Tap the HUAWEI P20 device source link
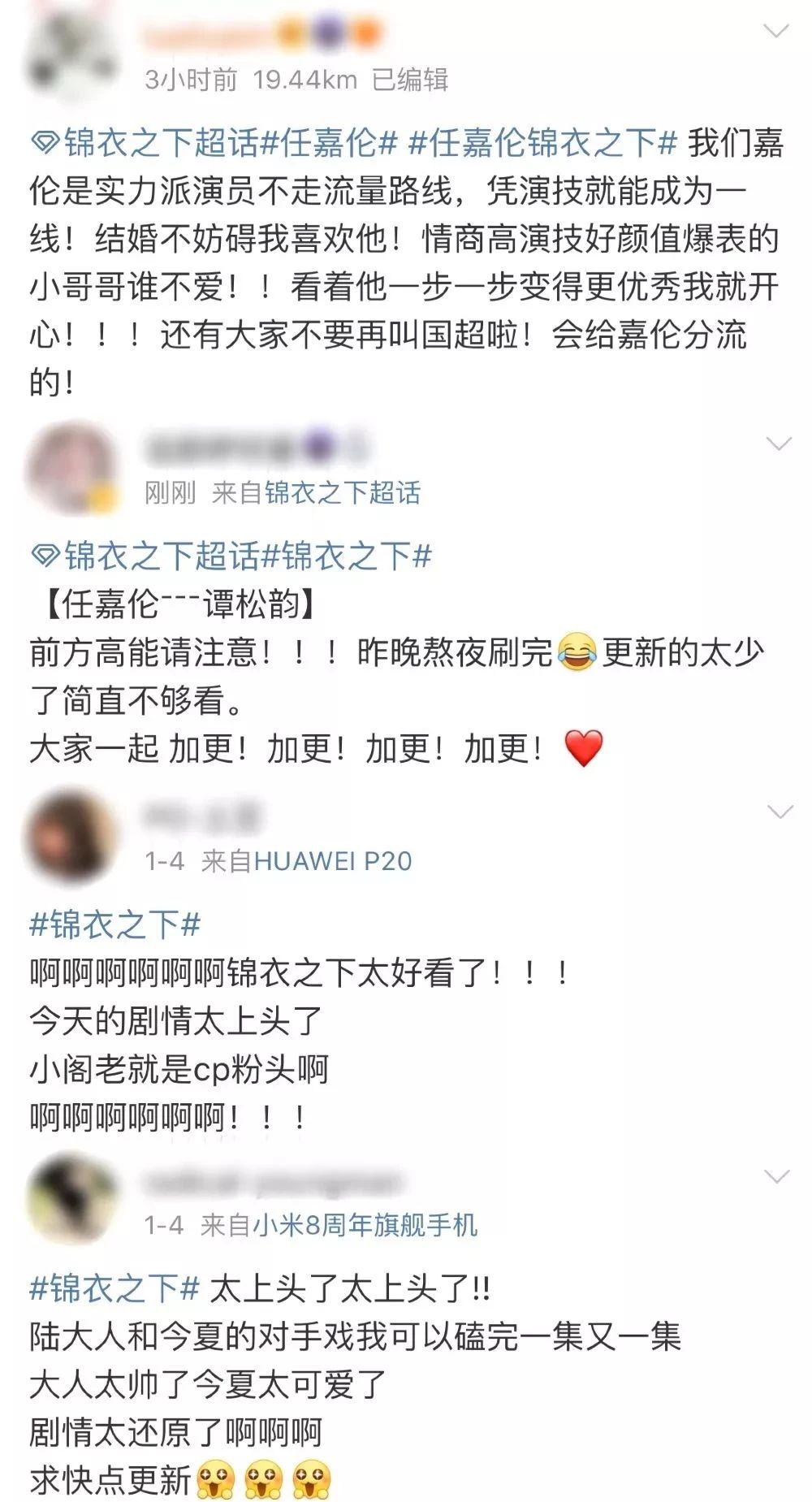Viewport: 812px width, 1502px height. tap(333, 860)
